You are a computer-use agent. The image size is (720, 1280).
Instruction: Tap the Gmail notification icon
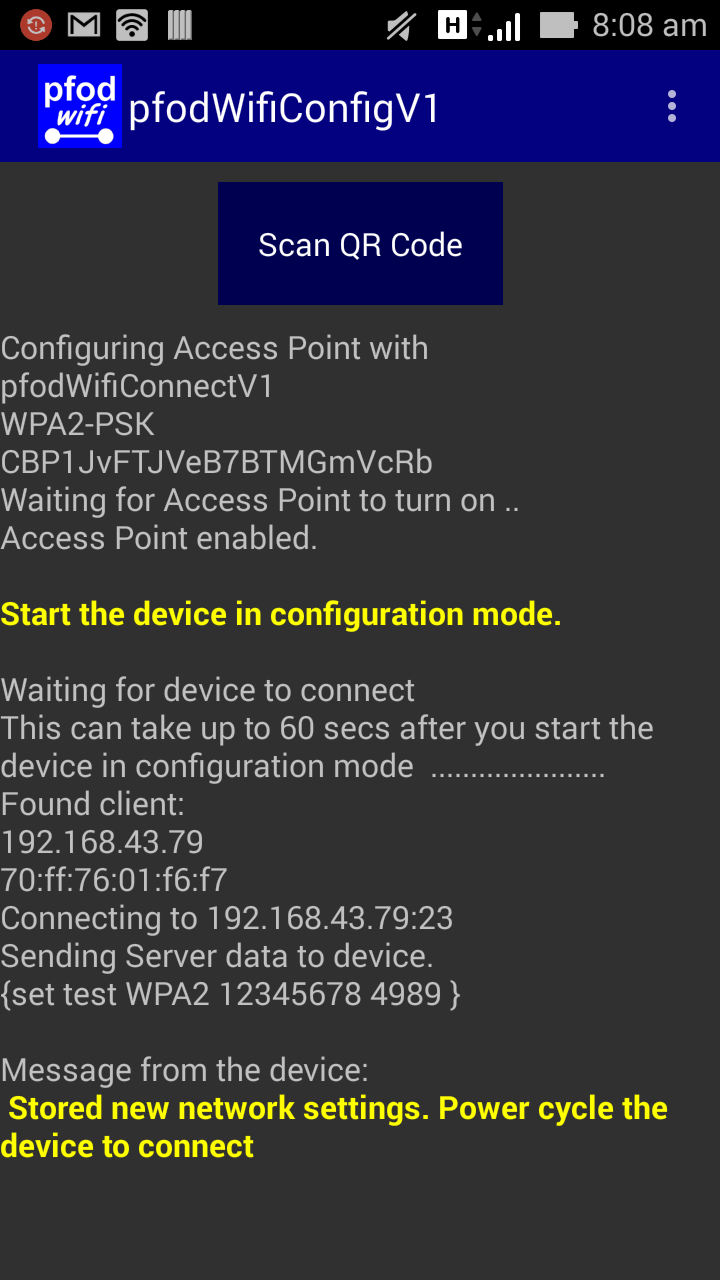point(84,25)
